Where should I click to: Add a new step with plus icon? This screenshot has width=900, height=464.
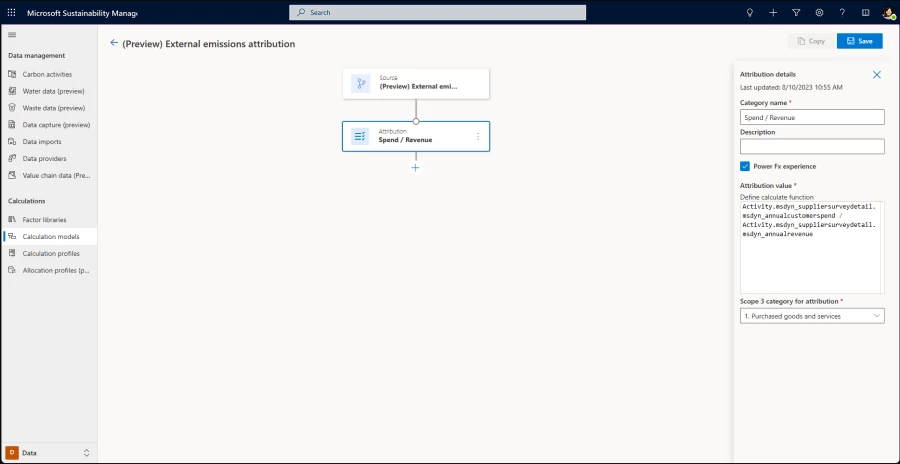tap(416, 168)
